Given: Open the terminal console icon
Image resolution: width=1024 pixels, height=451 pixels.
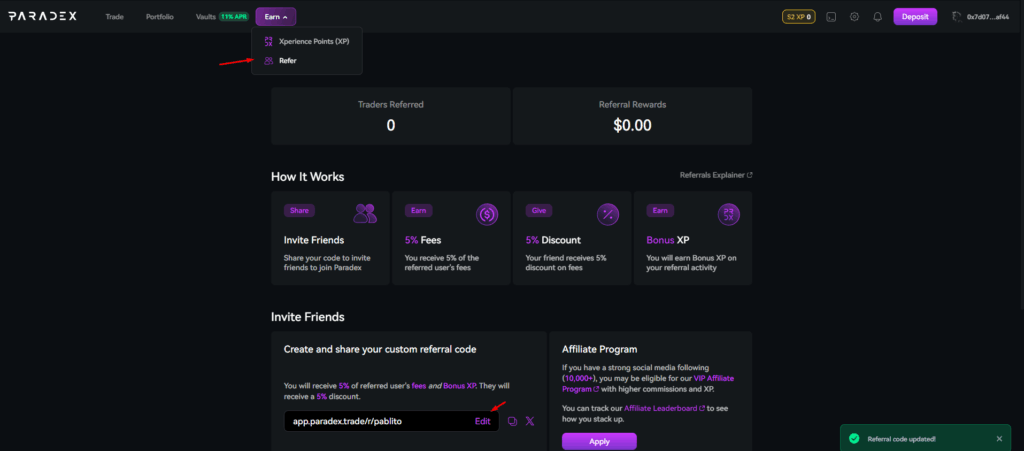Looking at the screenshot, I should 831,17.
